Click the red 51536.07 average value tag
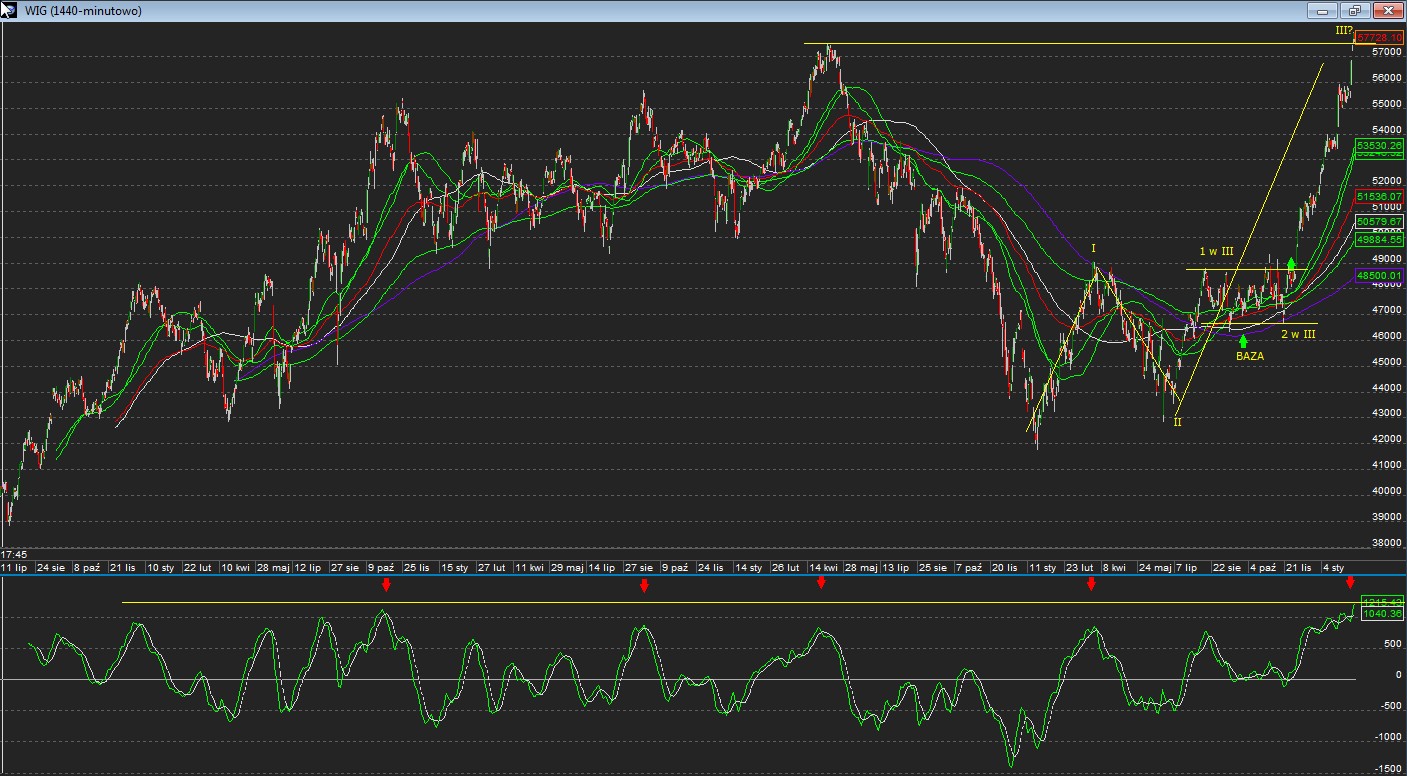The image size is (1407, 776). [1380, 196]
